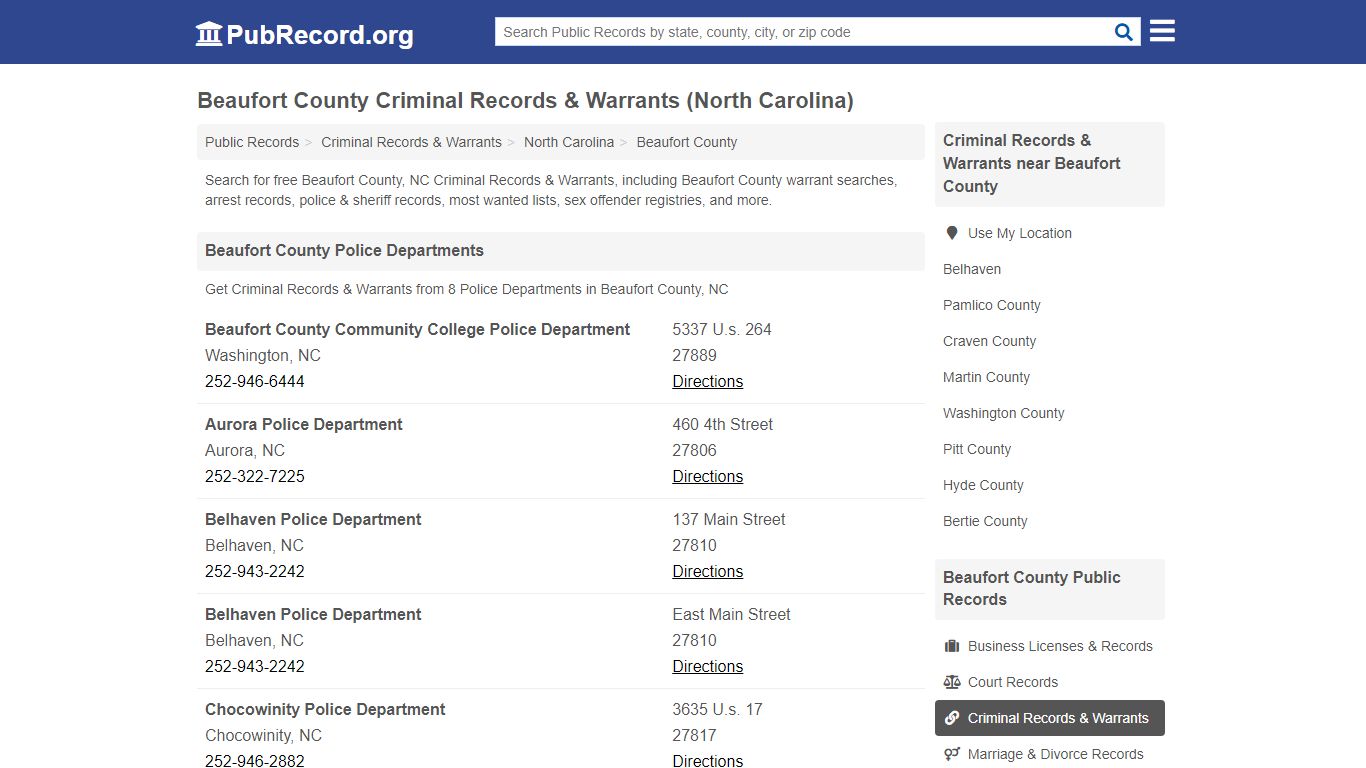
Task: Open Pamlico County records
Action: pyautogui.click(x=992, y=305)
